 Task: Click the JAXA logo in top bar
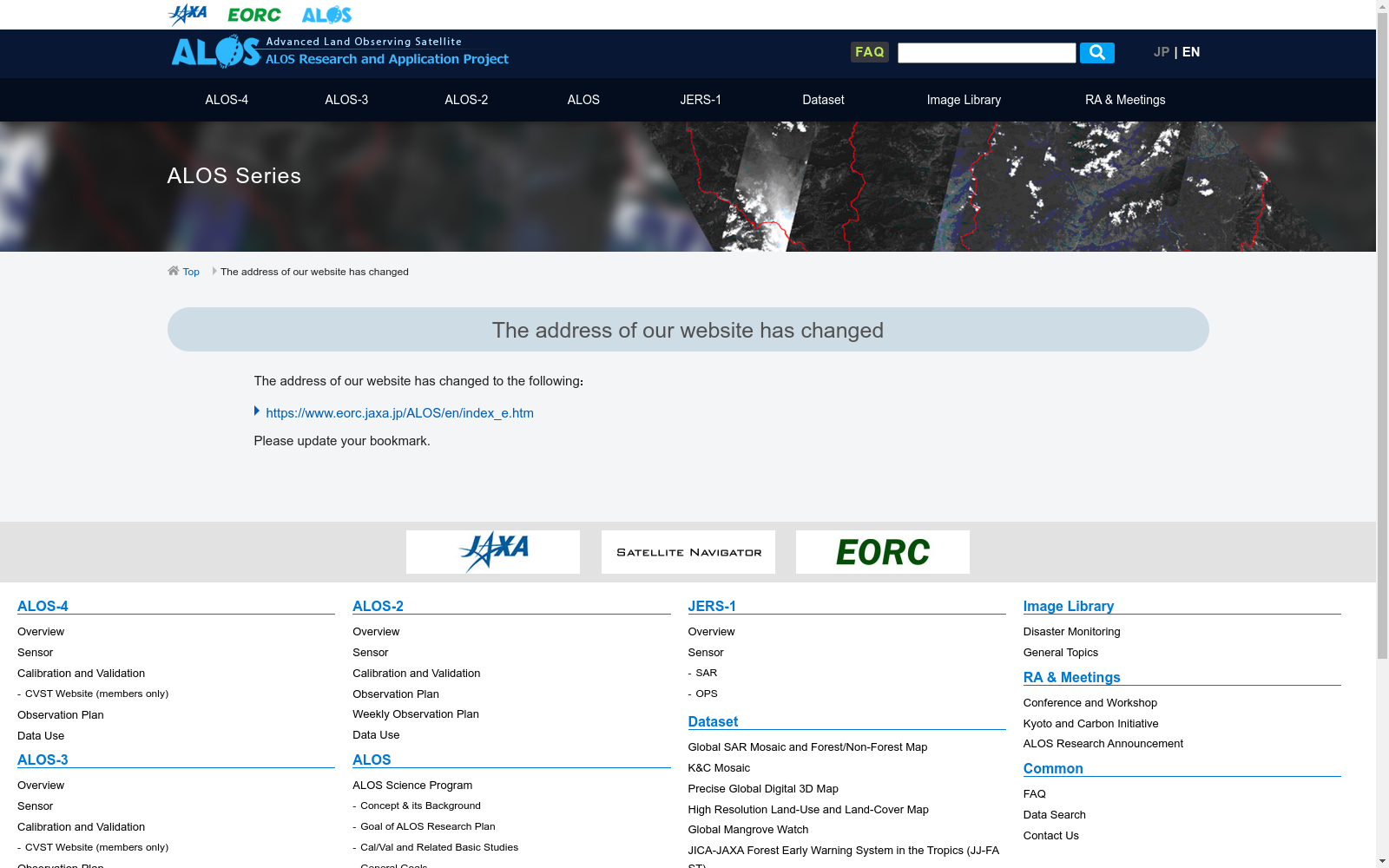point(188,15)
